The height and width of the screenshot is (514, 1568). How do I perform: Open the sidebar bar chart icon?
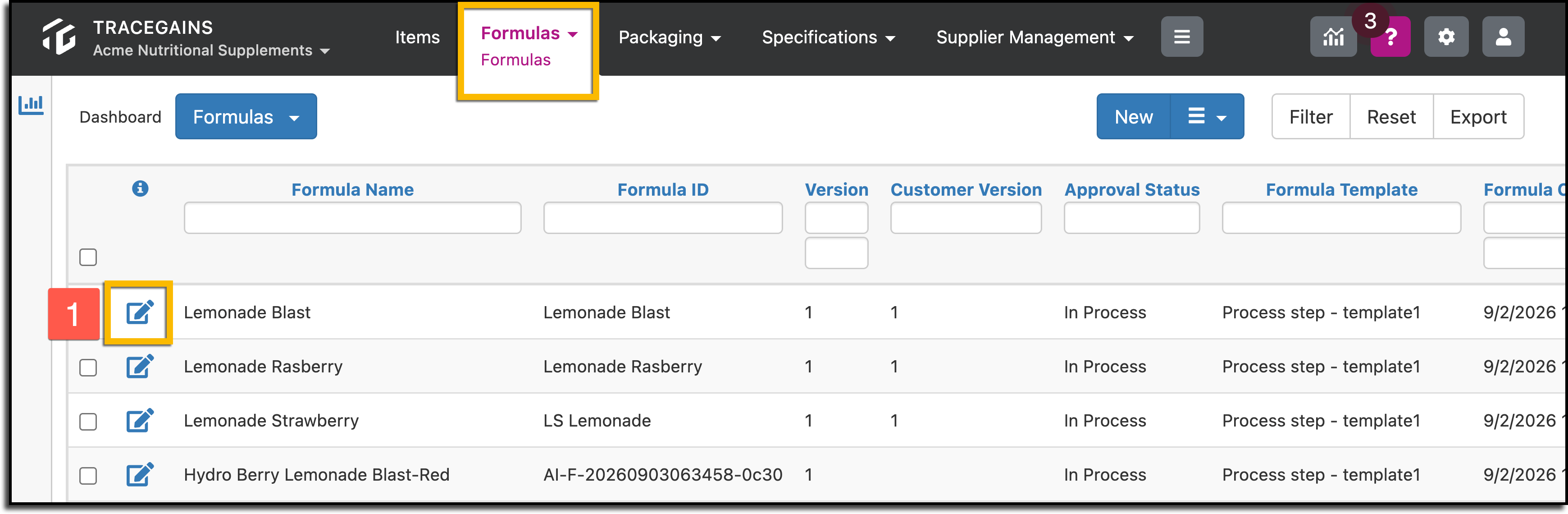31,105
